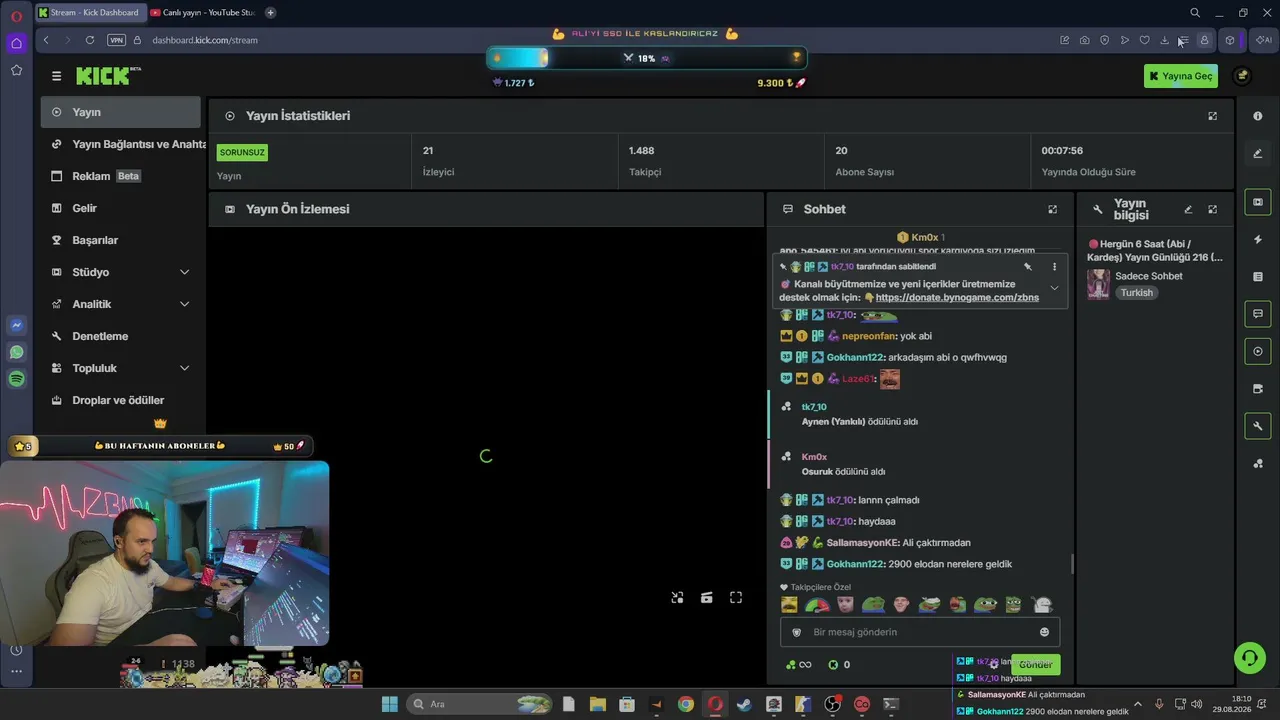This screenshot has height=720, width=1280.
Task: Click the Sadece Sohbet category name
Action: (x=1149, y=276)
